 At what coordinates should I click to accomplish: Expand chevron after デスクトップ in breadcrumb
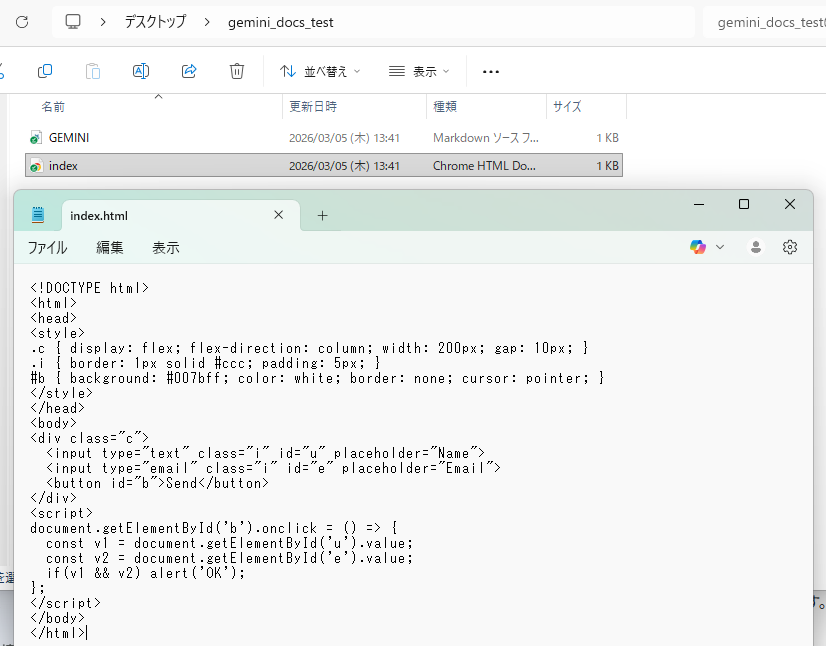click(207, 22)
